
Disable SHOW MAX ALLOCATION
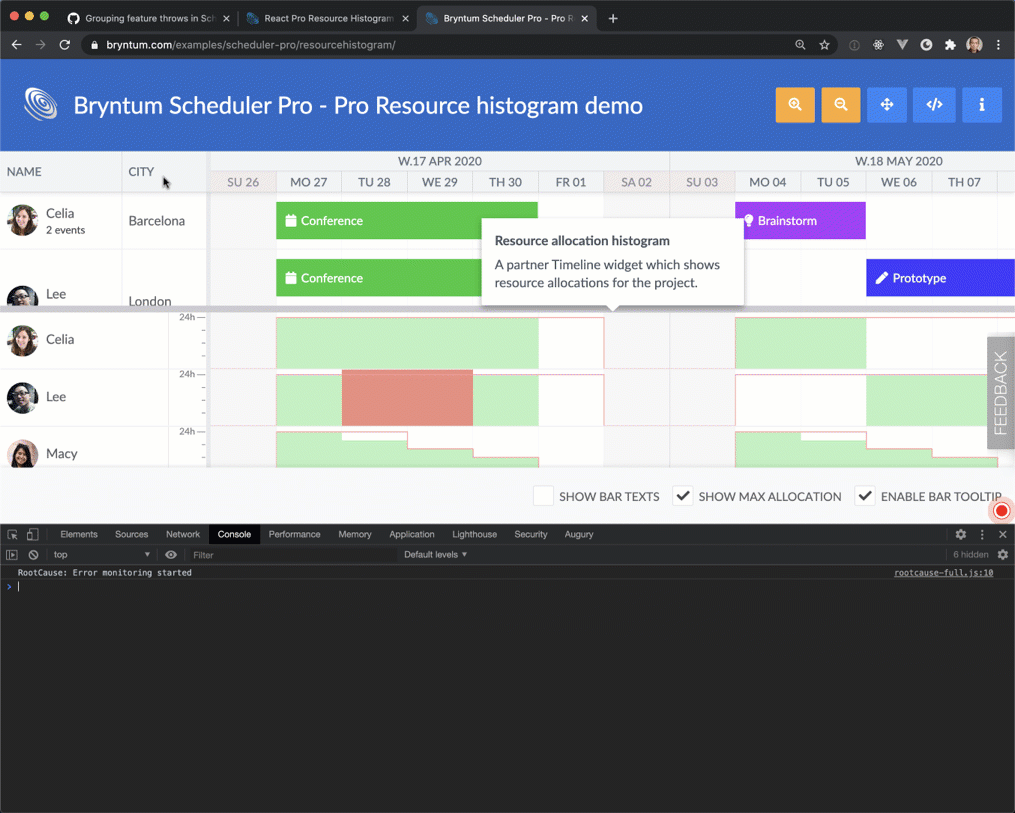tap(682, 496)
